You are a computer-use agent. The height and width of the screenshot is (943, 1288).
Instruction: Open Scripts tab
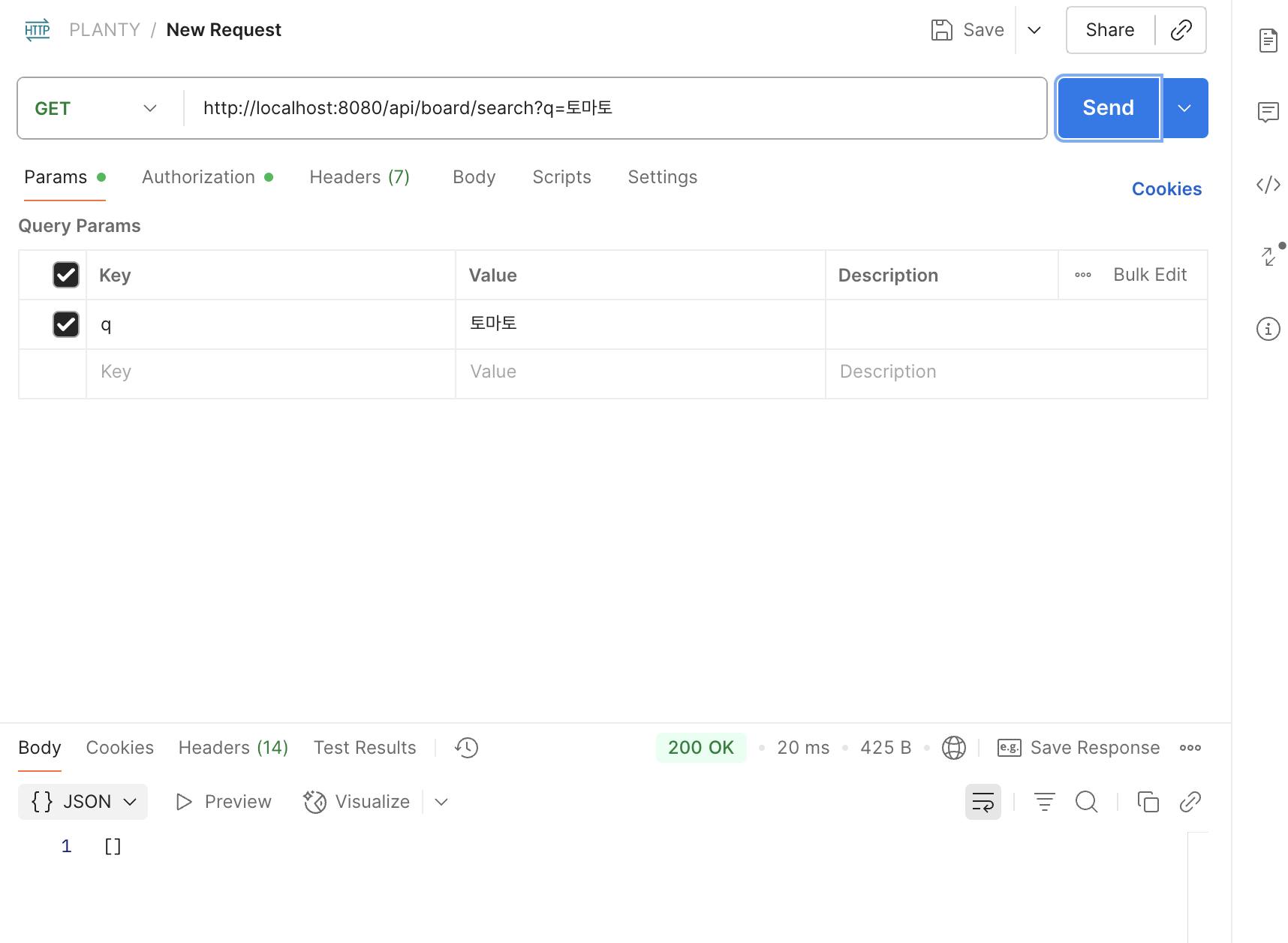click(x=561, y=177)
